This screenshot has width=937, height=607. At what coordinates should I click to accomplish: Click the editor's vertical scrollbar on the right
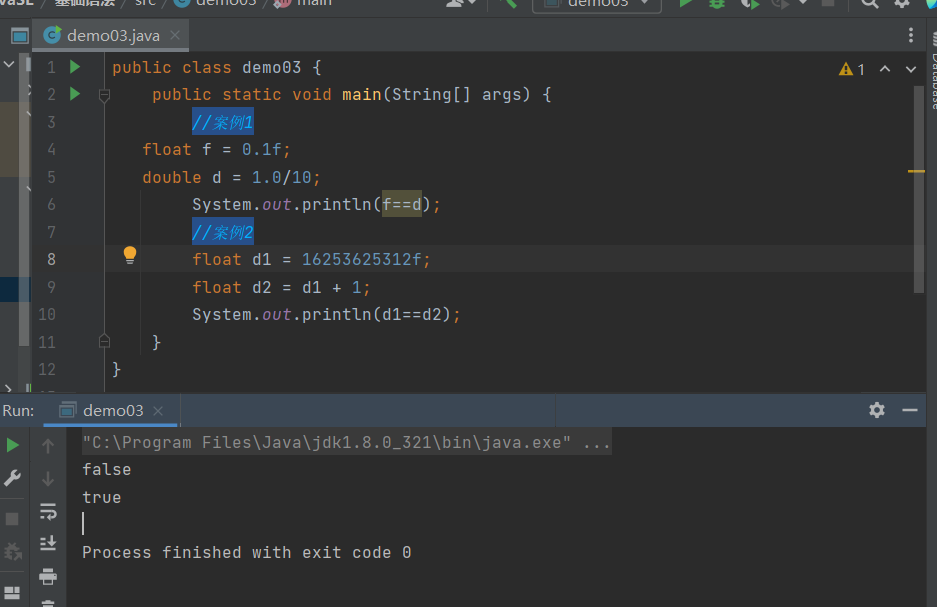click(x=919, y=190)
